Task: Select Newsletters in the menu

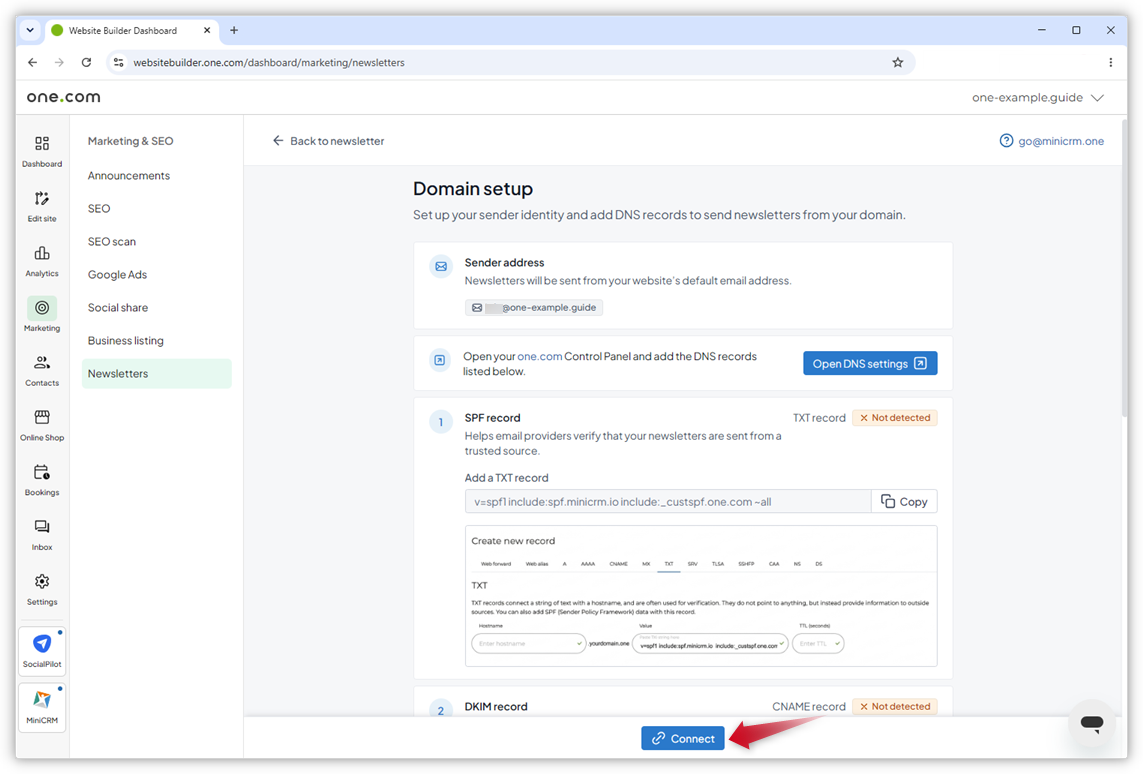Action: [157, 373]
